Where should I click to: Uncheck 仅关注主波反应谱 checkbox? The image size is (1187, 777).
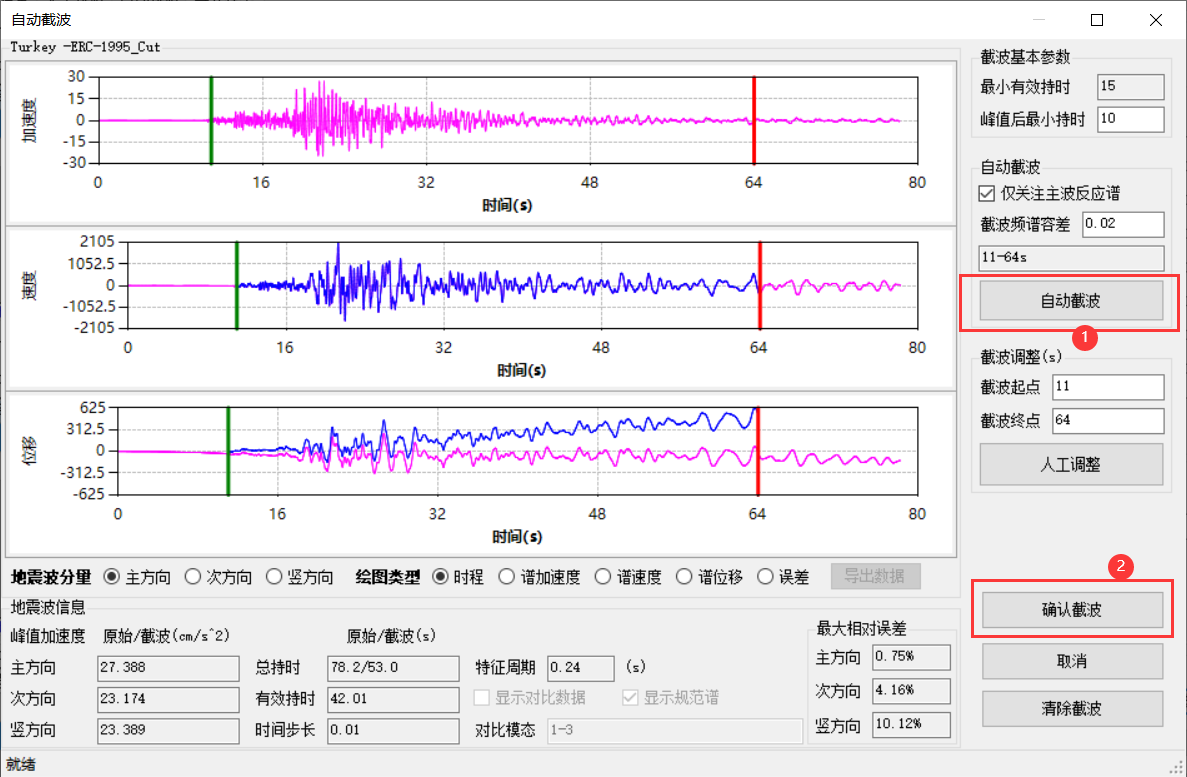(988, 194)
